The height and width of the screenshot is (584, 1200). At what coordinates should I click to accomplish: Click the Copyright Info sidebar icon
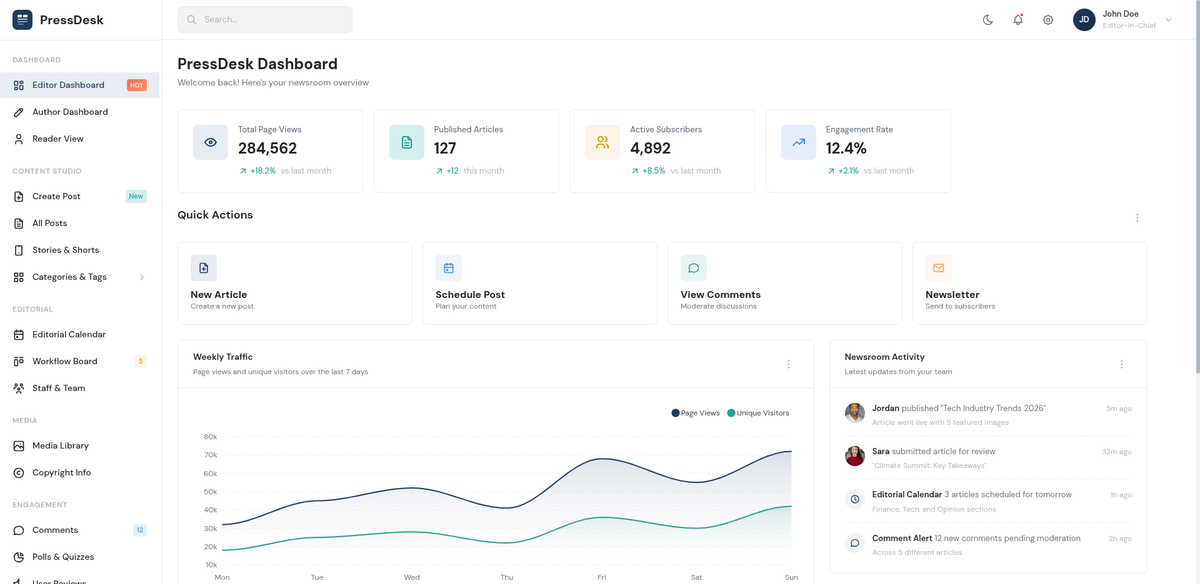(20, 472)
